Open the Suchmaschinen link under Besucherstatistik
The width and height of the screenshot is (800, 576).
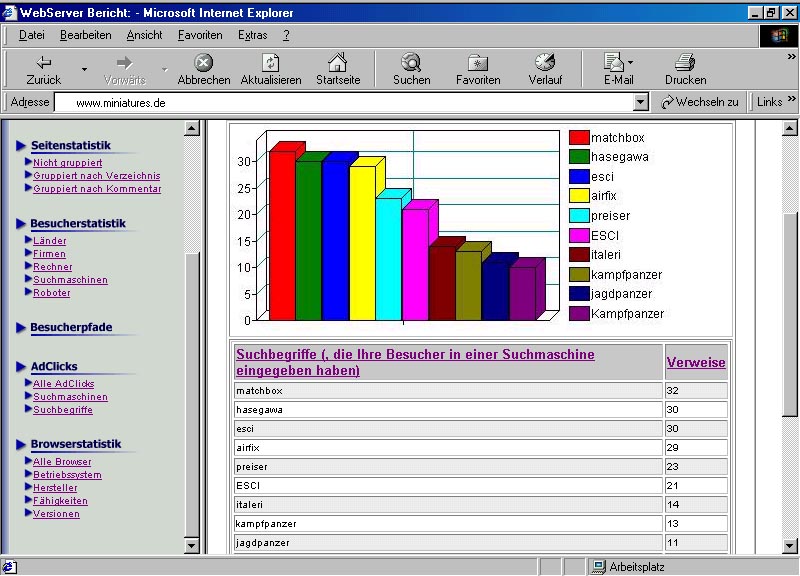click(x=70, y=280)
